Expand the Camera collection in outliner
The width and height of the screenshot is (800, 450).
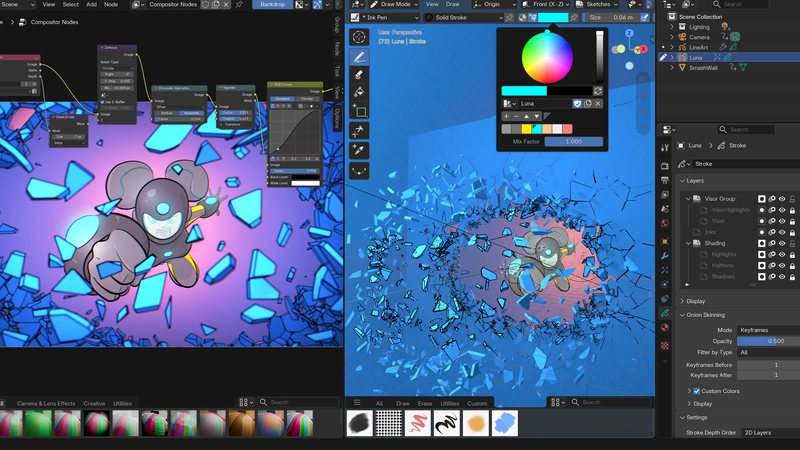tap(672, 37)
